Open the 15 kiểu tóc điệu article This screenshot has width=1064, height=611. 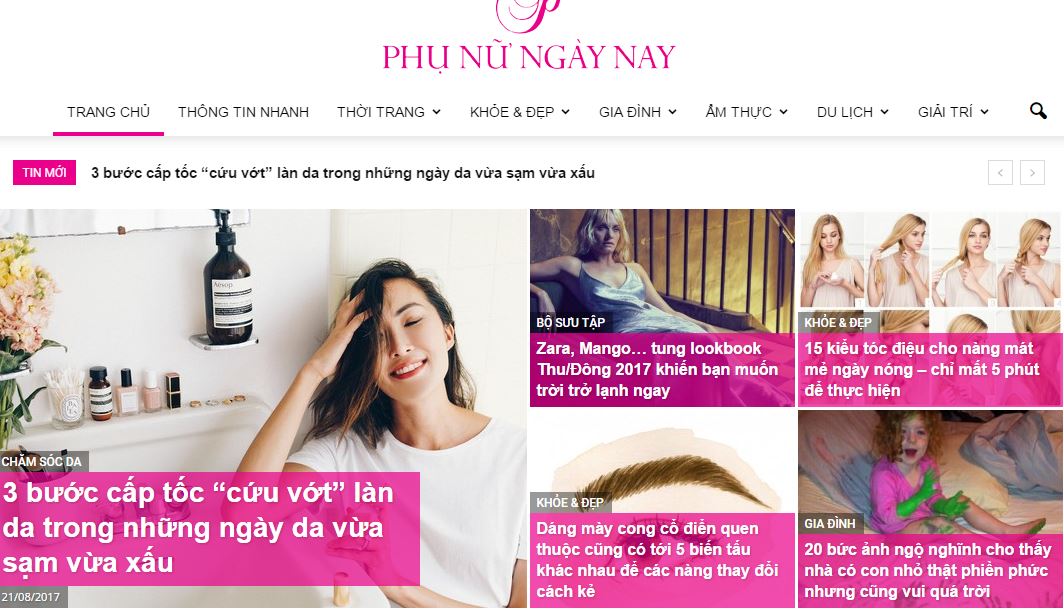point(922,369)
